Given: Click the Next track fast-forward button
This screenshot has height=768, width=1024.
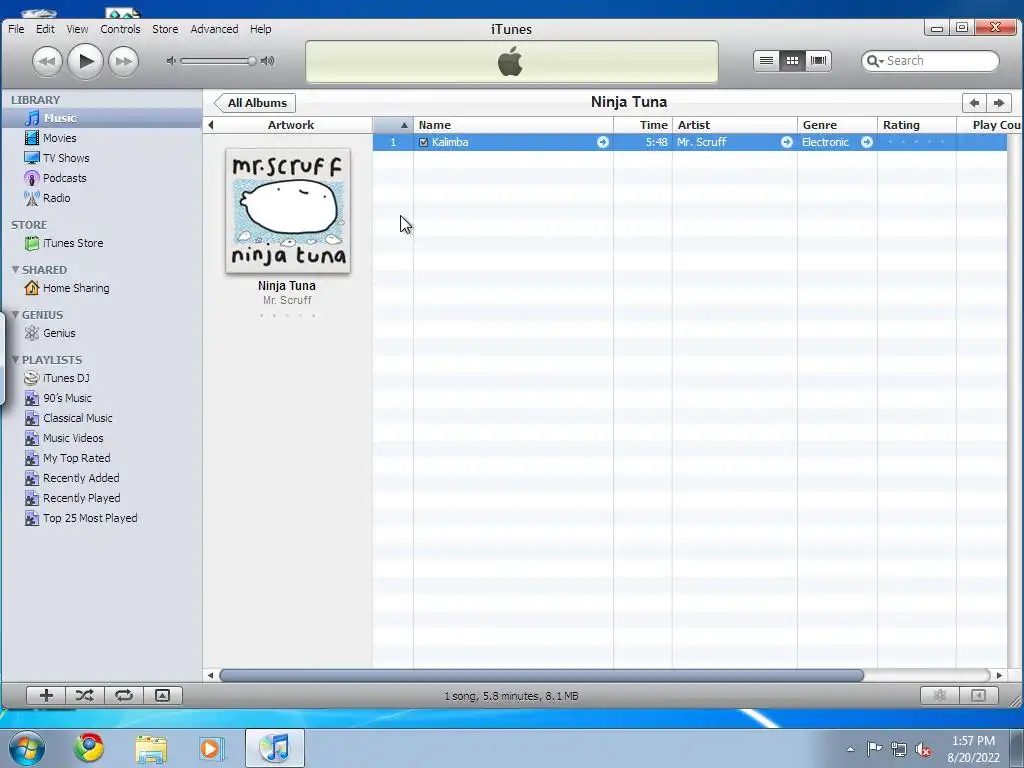Looking at the screenshot, I should [123, 61].
